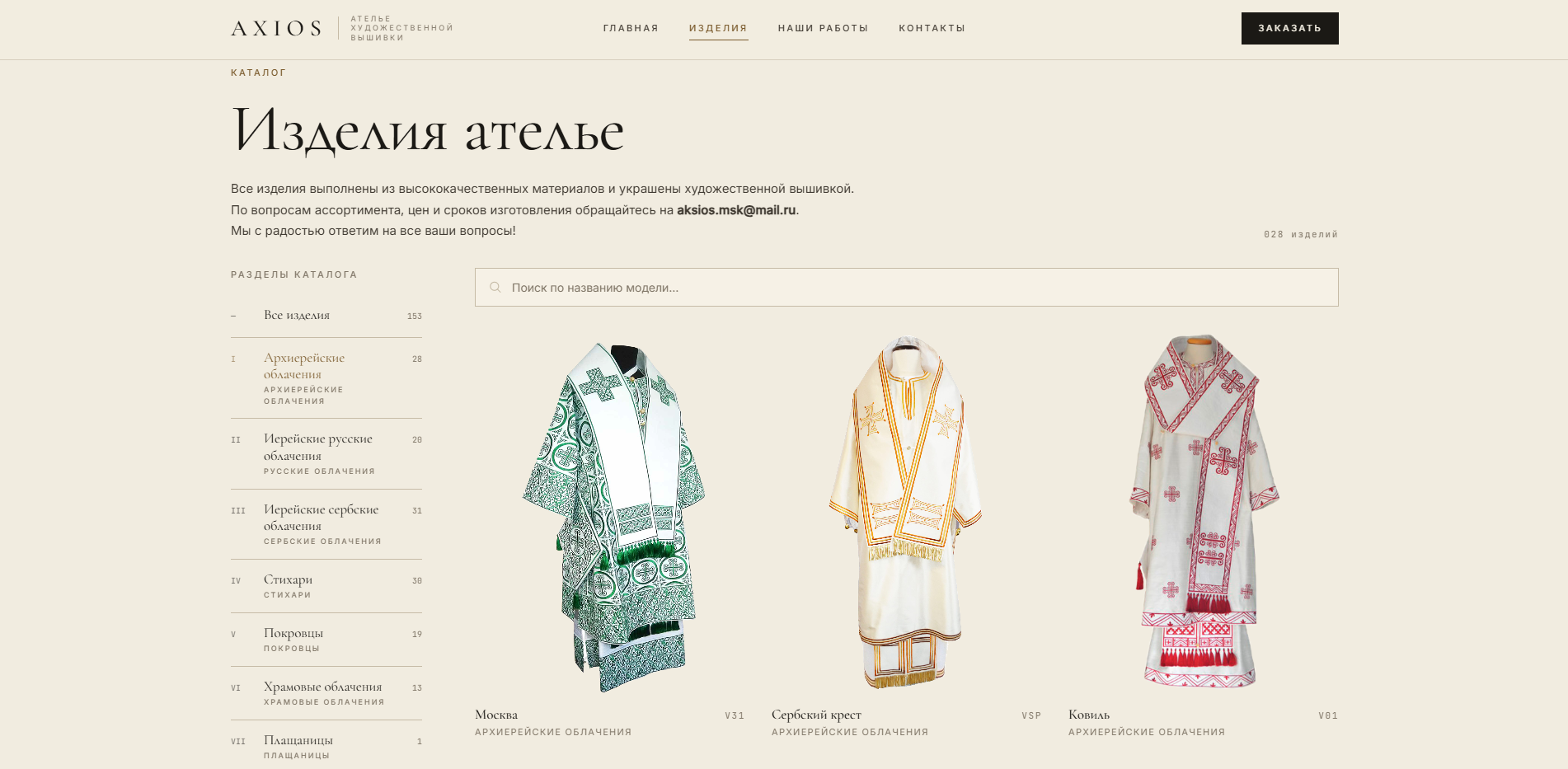Click the V01 product code
This screenshot has width=1568, height=769.
(x=1328, y=715)
